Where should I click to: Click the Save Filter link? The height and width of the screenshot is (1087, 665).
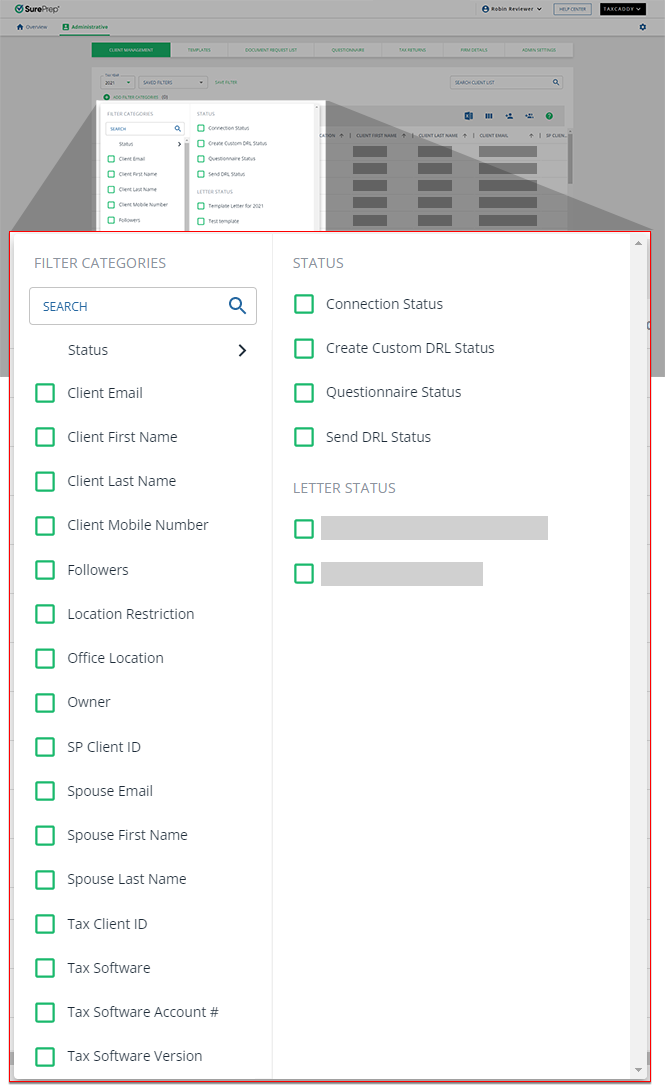[225, 82]
